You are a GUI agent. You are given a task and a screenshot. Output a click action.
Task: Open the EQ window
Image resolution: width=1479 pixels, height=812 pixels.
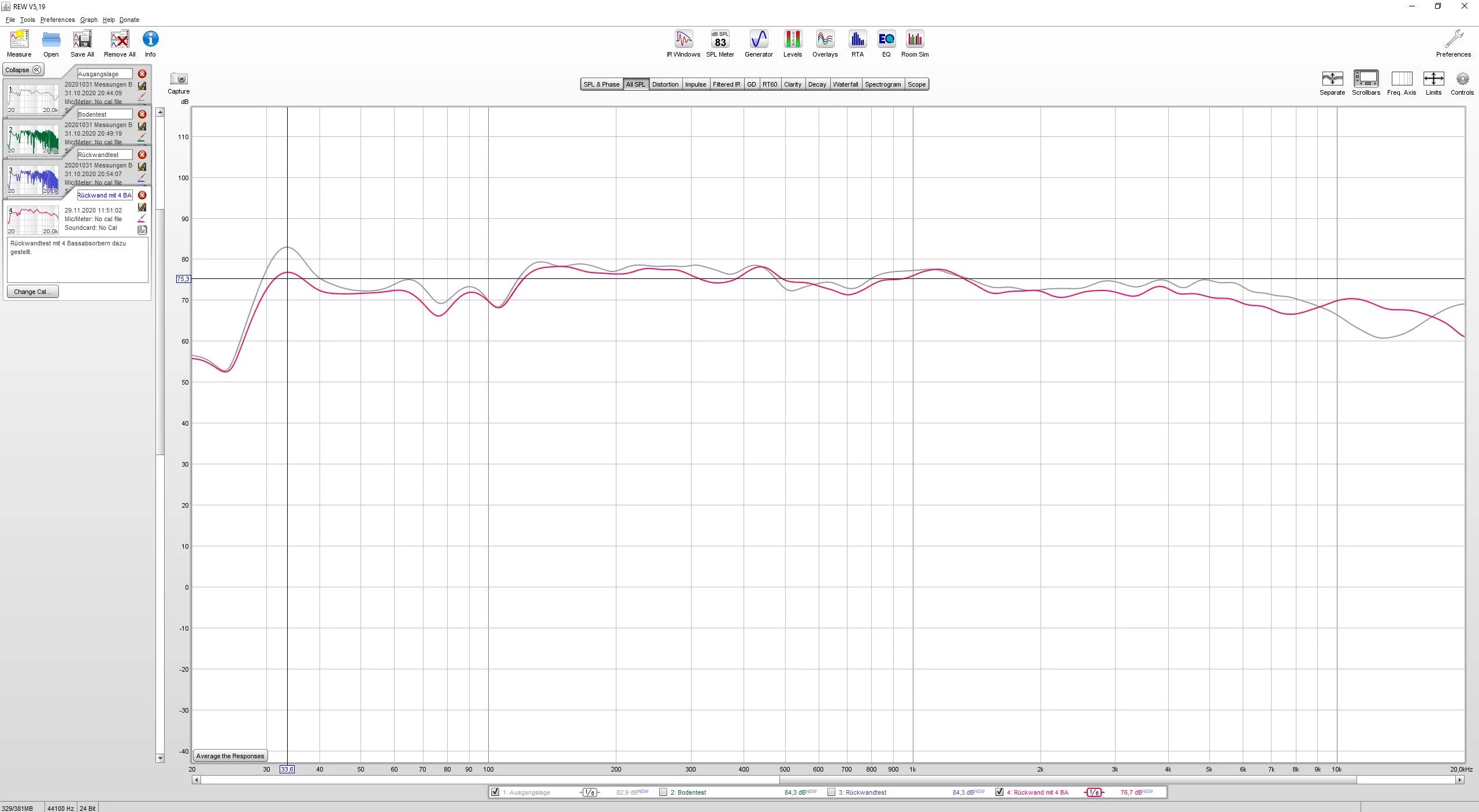coord(886,43)
